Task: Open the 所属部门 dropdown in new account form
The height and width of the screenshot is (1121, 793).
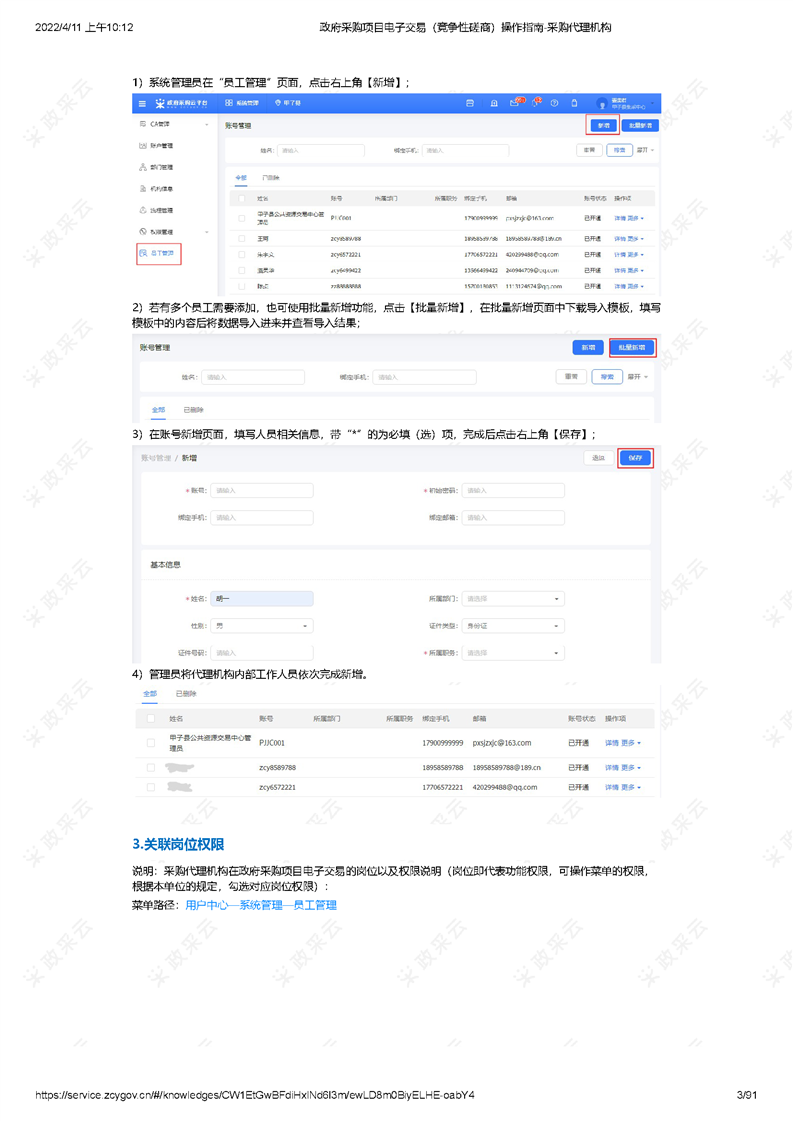Action: [513, 599]
